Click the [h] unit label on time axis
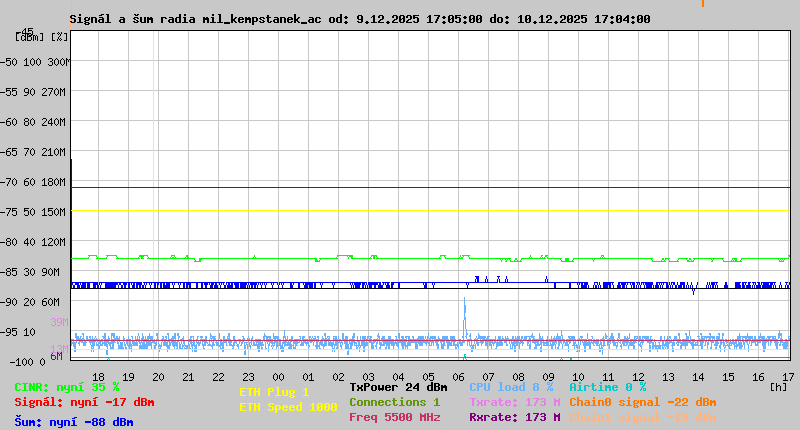800x430 pixels. point(778,387)
